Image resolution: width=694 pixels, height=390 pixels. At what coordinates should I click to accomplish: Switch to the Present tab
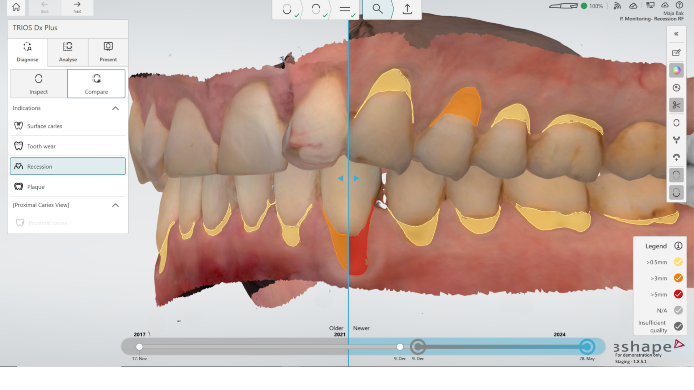(x=108, y=52)
